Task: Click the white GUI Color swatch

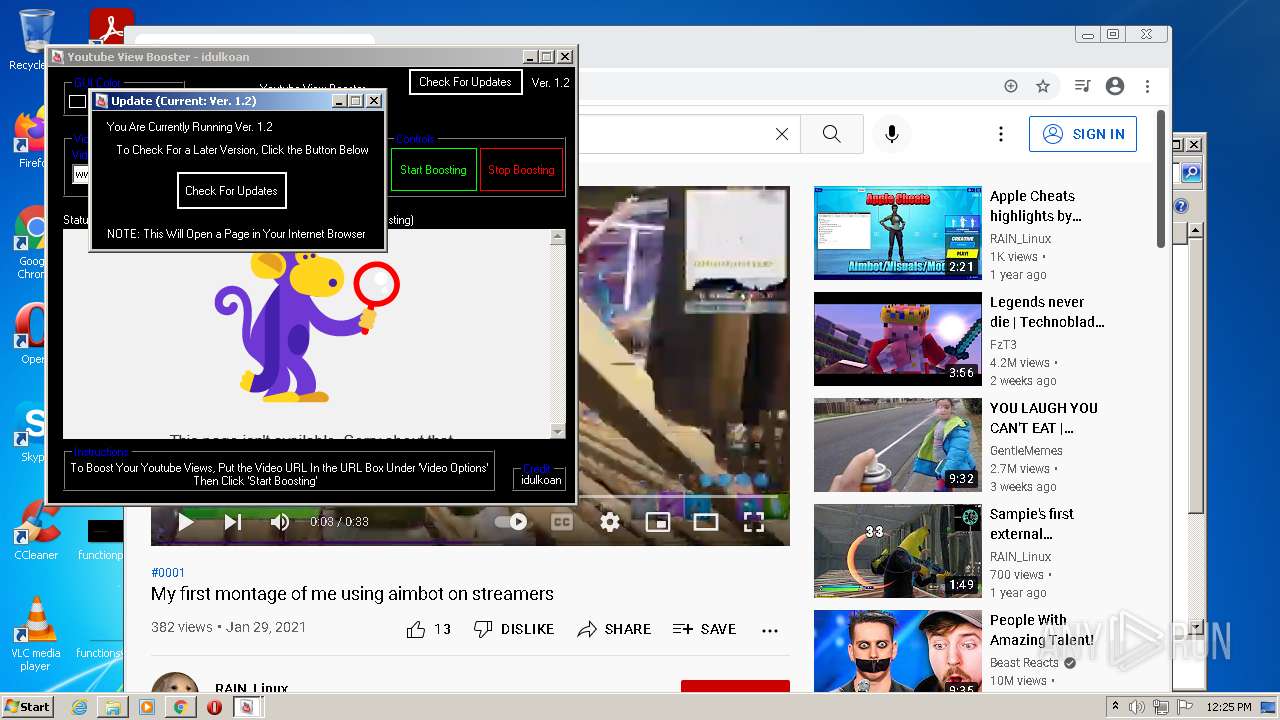Action: tap(77, 101)
